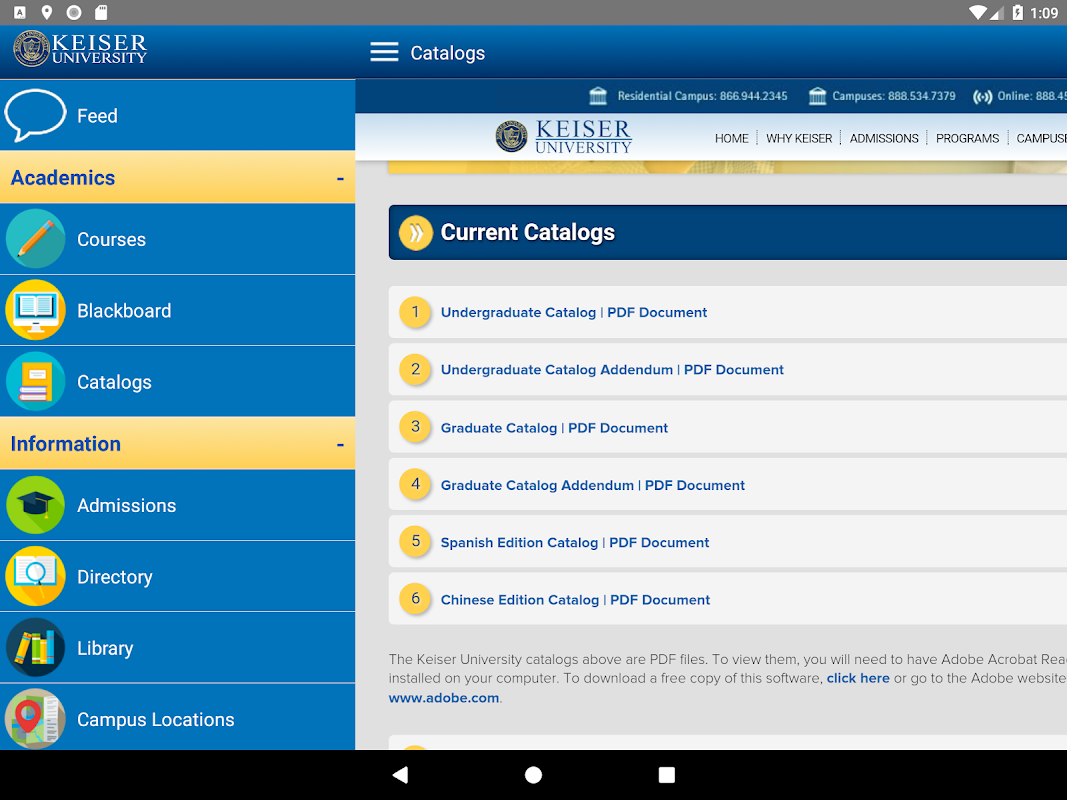Click PROGRAMS in the website navigation
Viewport: 1067px width, 800px height.
coord(967,138)
